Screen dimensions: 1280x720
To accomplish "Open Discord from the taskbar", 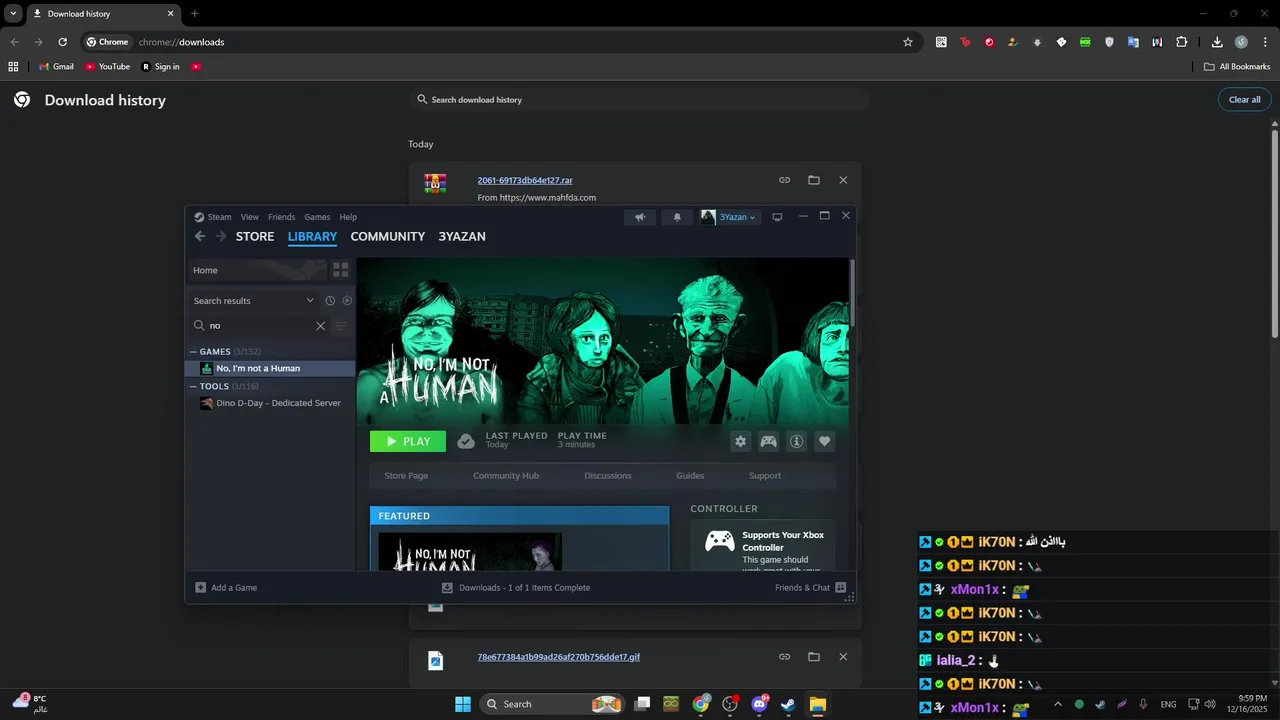I will 759,704.
